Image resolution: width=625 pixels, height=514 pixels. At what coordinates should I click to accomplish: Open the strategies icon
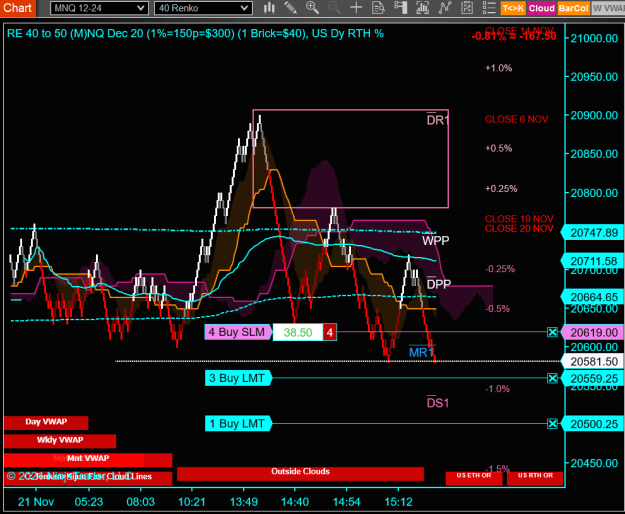[x=467, y=8]
